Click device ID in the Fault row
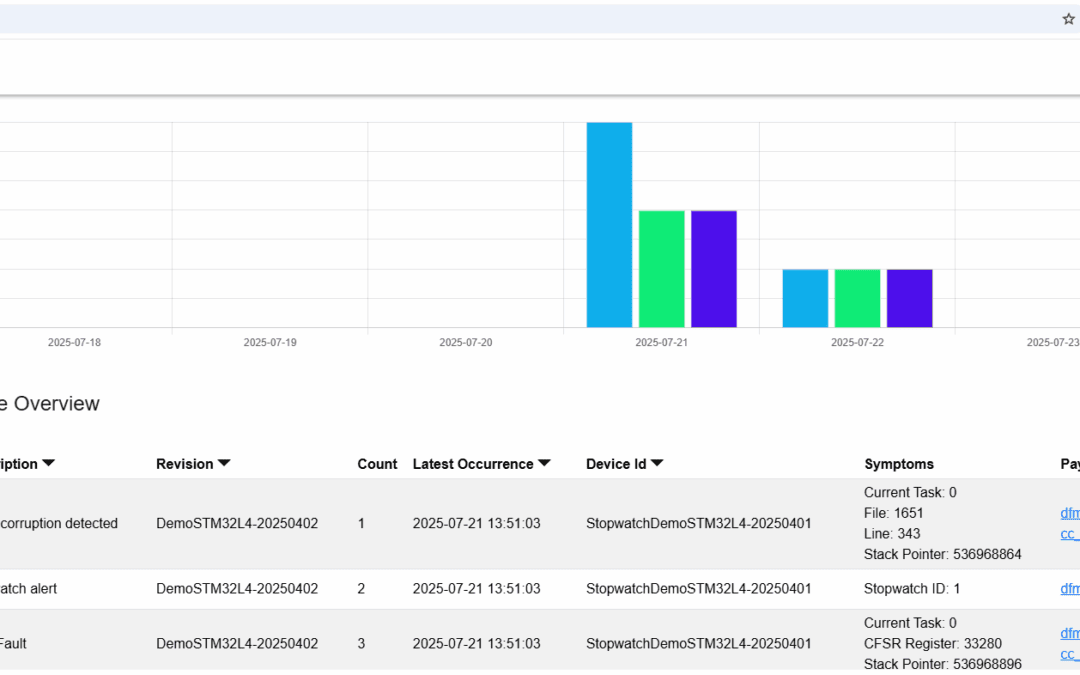The image size is (1080, 675). point(698,644)
